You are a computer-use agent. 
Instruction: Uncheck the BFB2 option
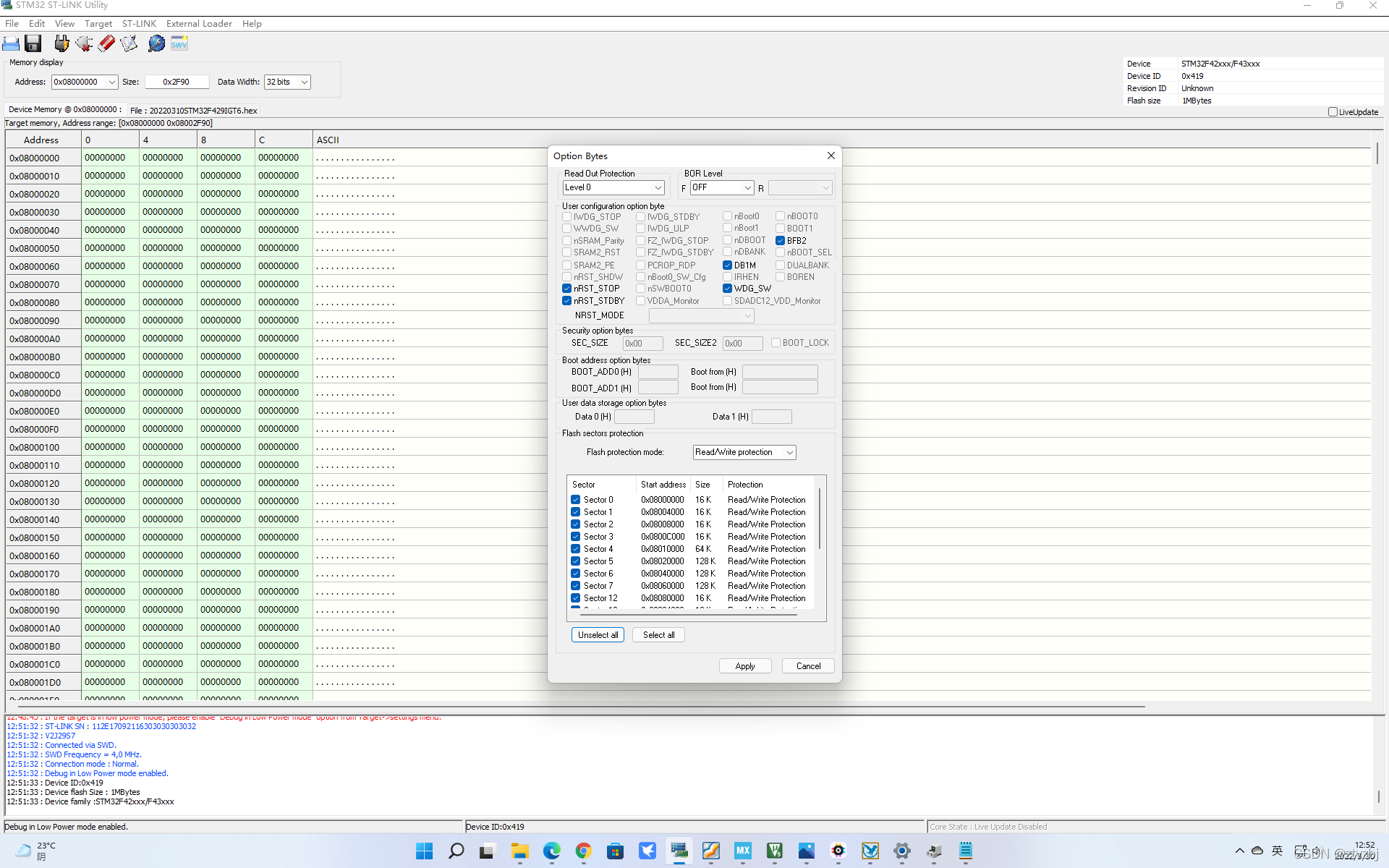[780, 241]
